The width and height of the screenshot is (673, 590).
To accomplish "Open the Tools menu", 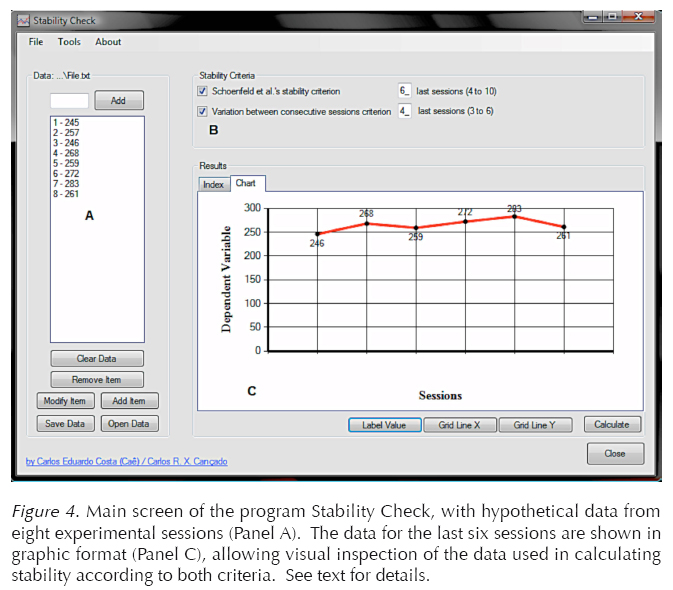I will click(x=69, y=42).
